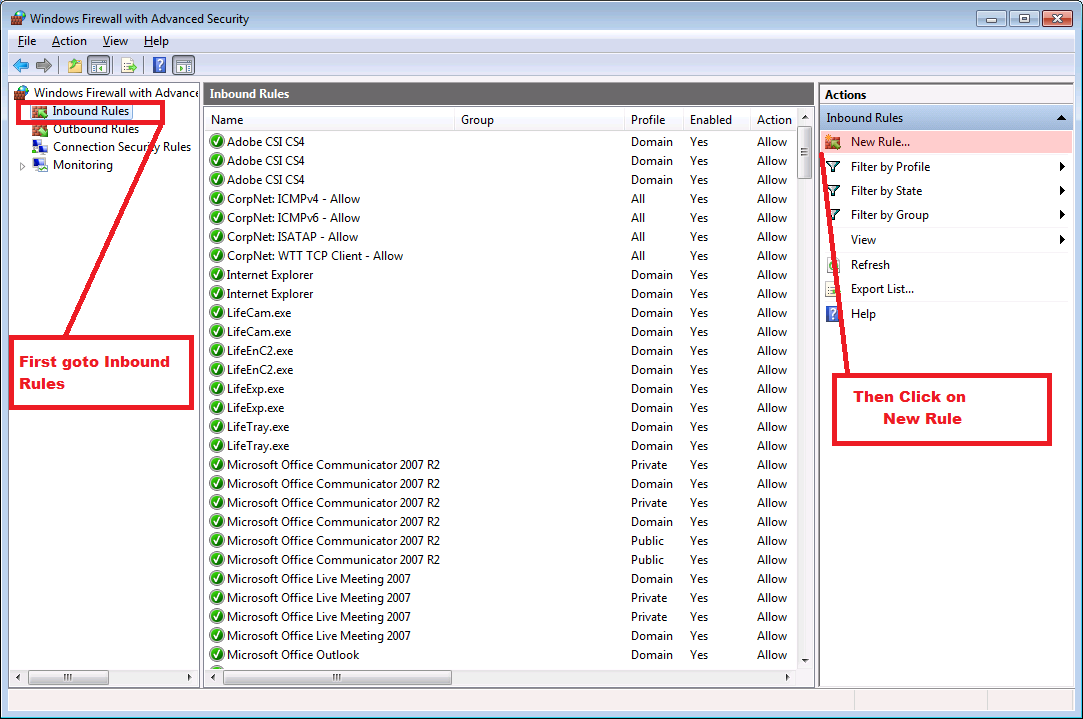Open the Help menu in menu bar
1083x719 pixels.
click(156, 41)
